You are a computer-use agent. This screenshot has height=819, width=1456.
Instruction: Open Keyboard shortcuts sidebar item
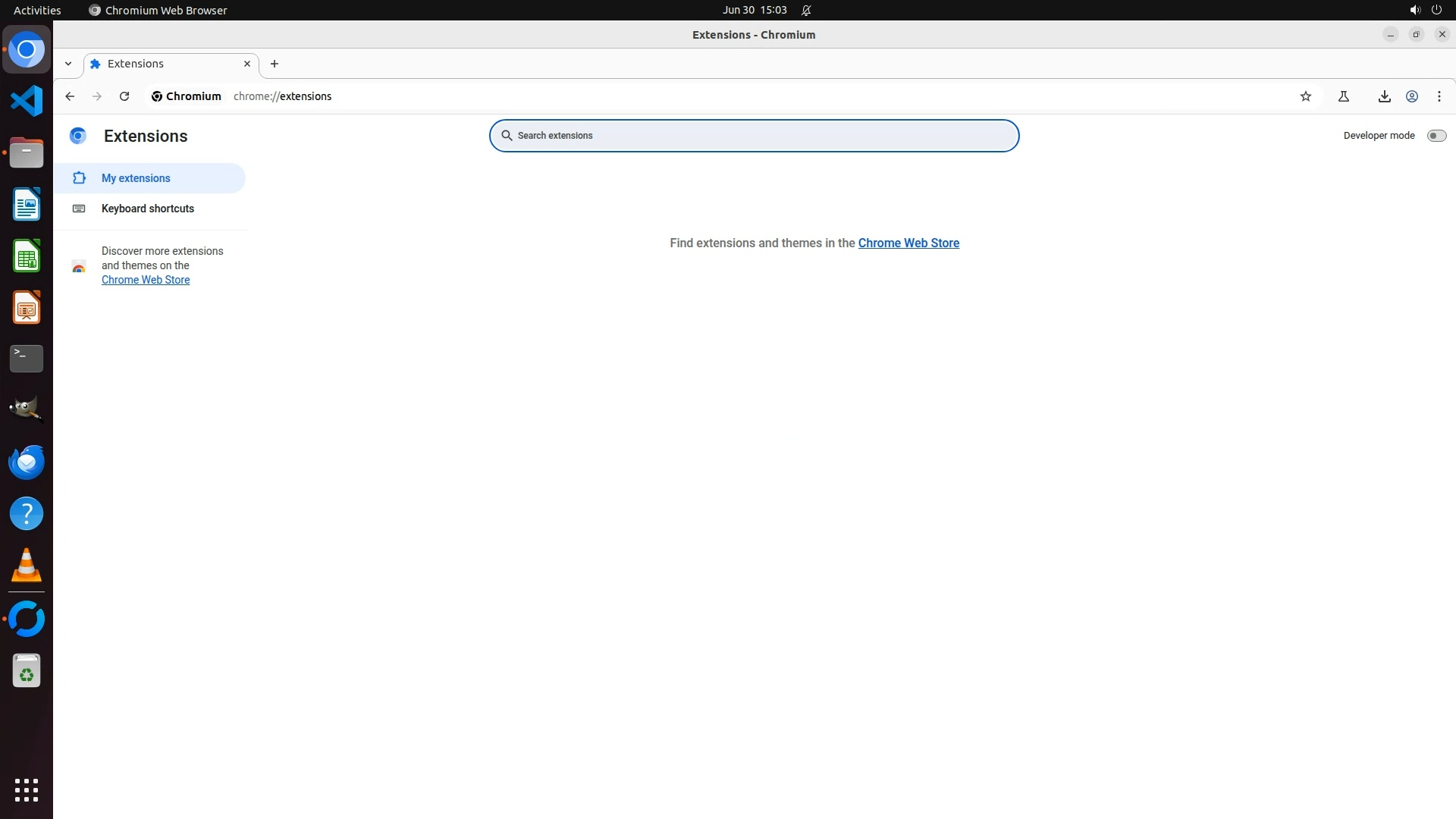click(148, 209)
